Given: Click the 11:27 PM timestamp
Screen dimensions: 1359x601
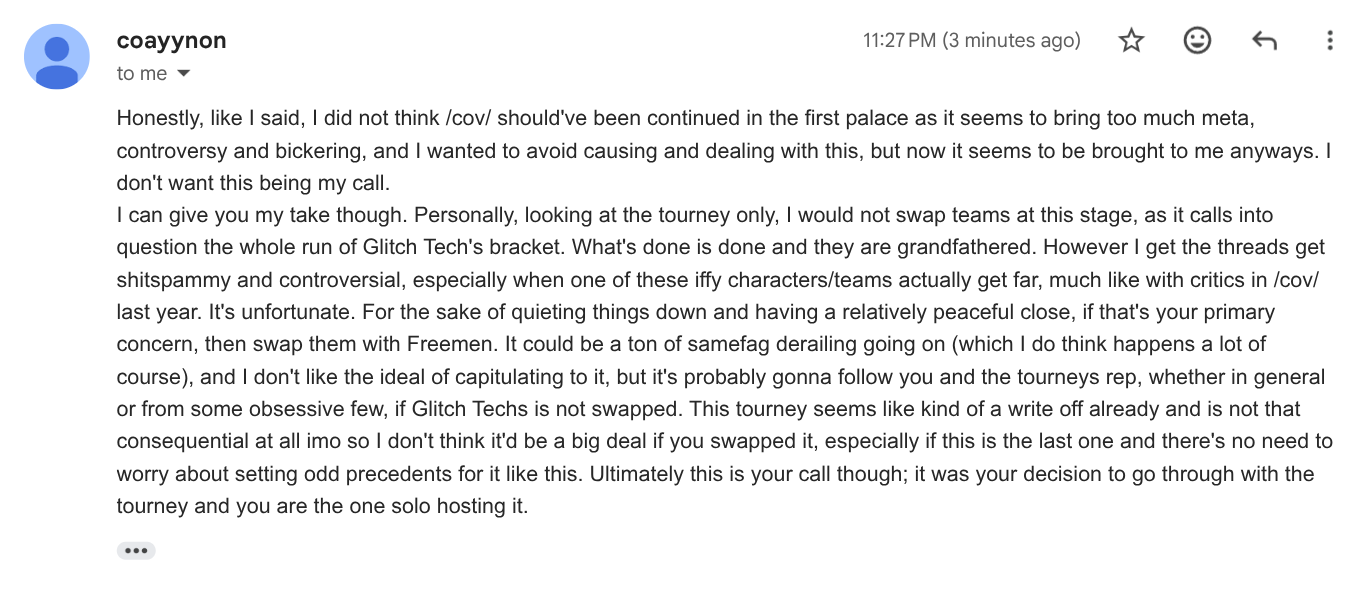Looking at the screenshot, I should 971,41.
